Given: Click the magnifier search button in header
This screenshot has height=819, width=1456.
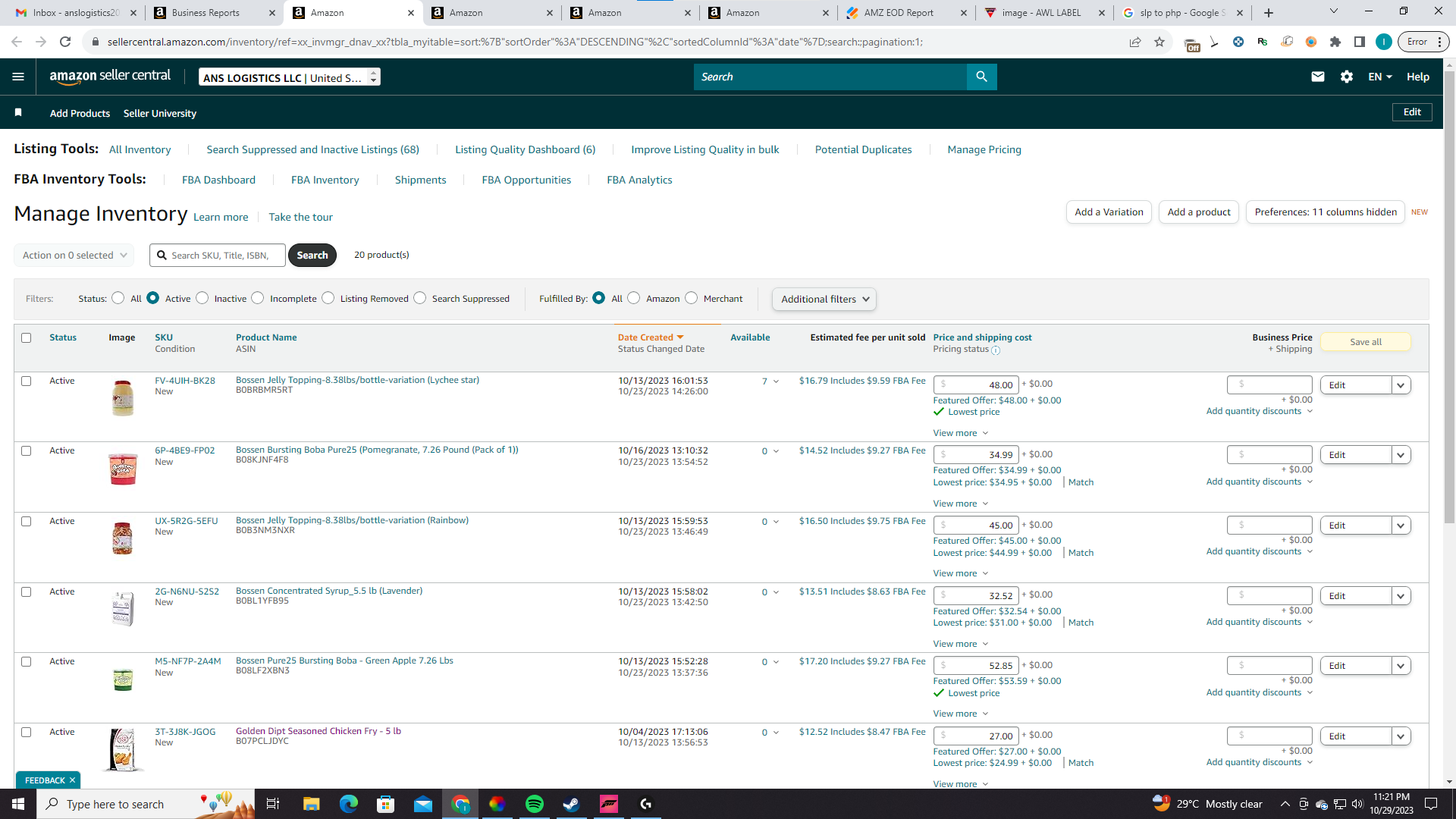Looking at the screenshot, I should tap(981, 77).
